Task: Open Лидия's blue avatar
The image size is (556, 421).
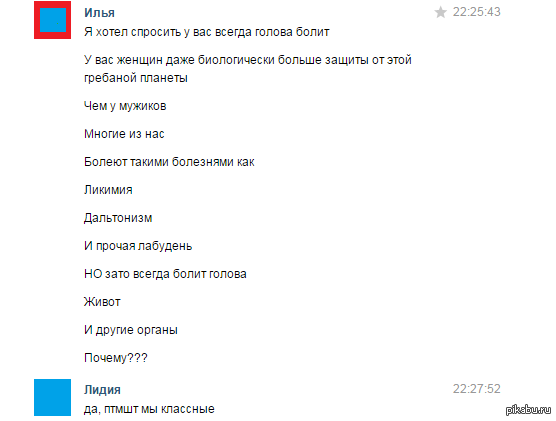Action: [x=52, y=397]
